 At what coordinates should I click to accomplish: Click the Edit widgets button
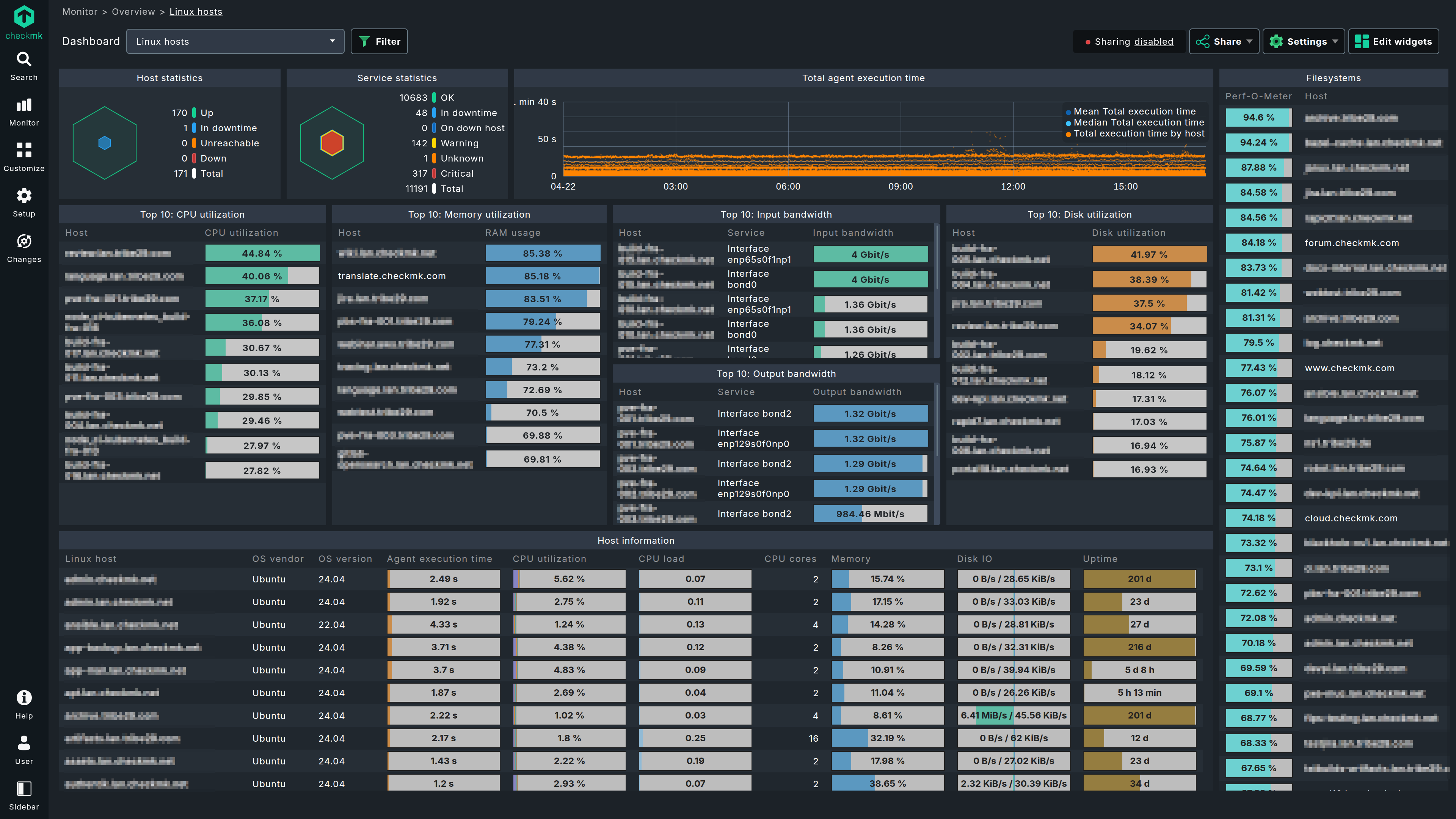tap(1393, 41)
